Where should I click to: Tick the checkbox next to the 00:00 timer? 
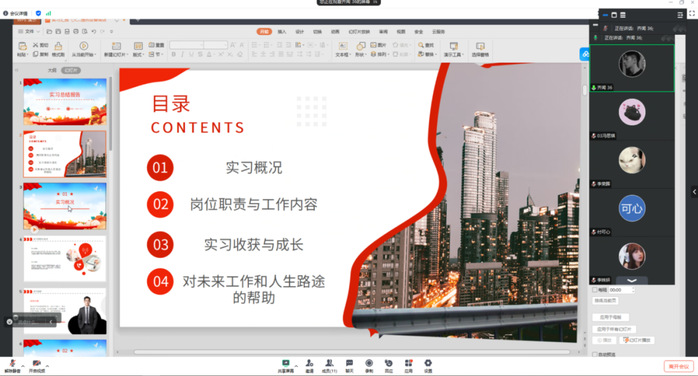coord(595,290)
